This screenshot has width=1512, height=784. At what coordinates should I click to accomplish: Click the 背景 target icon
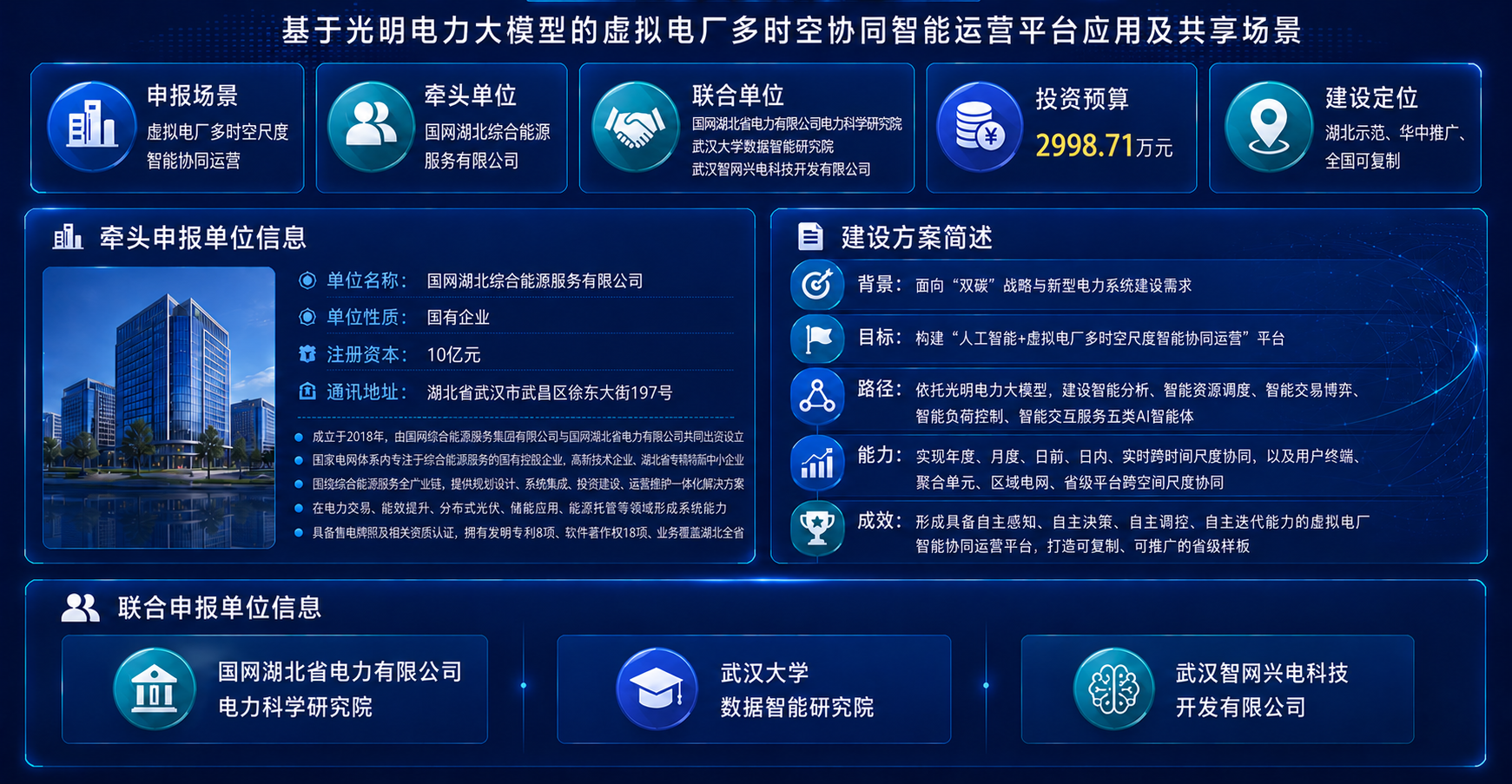817,284
